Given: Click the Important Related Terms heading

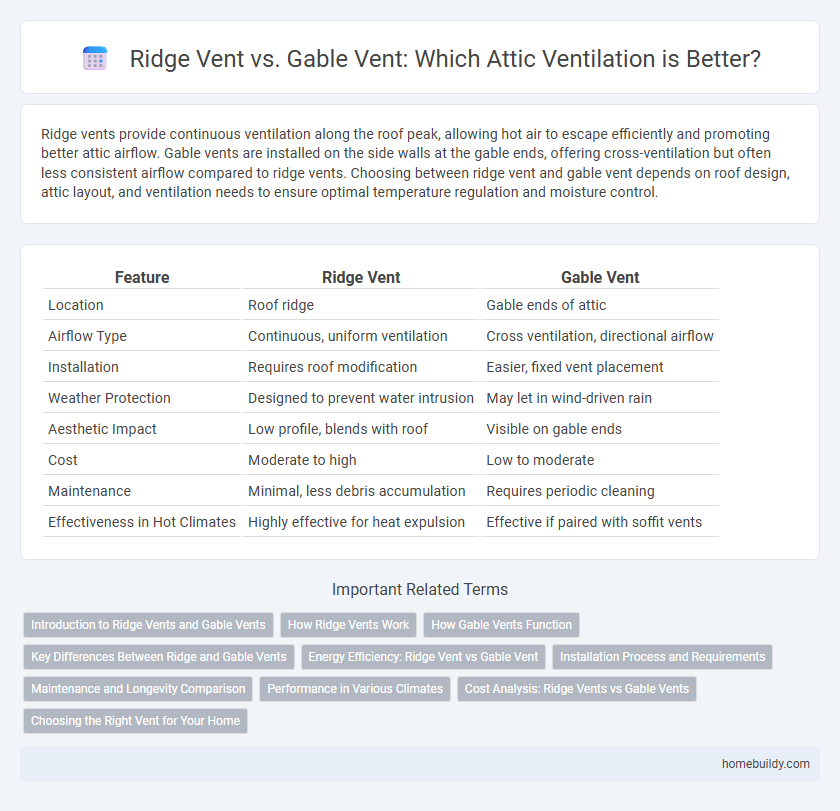Looking at the screenshot, I should click(x=420, y=589).
